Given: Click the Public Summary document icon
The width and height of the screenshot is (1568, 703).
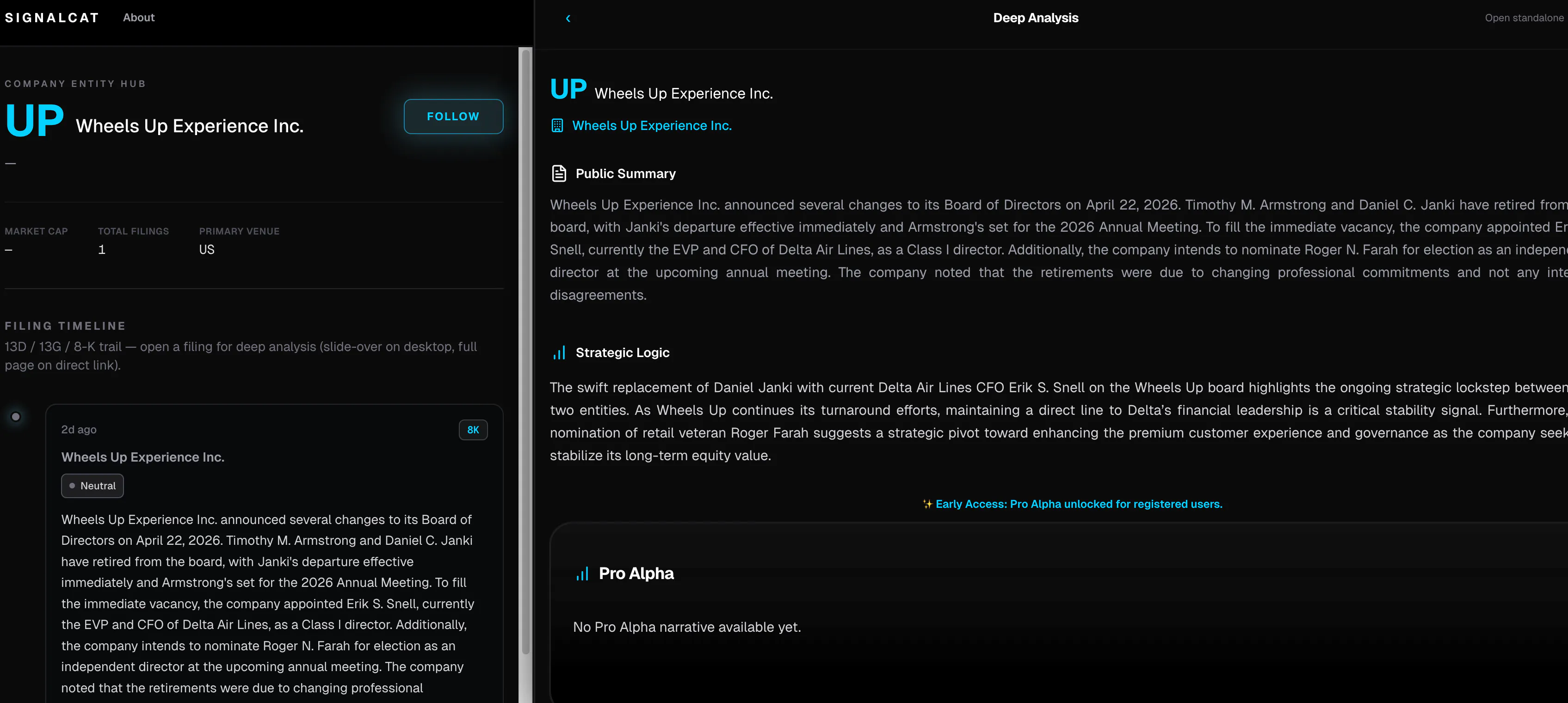Looking at the screenshot, I should pos(559,173).
